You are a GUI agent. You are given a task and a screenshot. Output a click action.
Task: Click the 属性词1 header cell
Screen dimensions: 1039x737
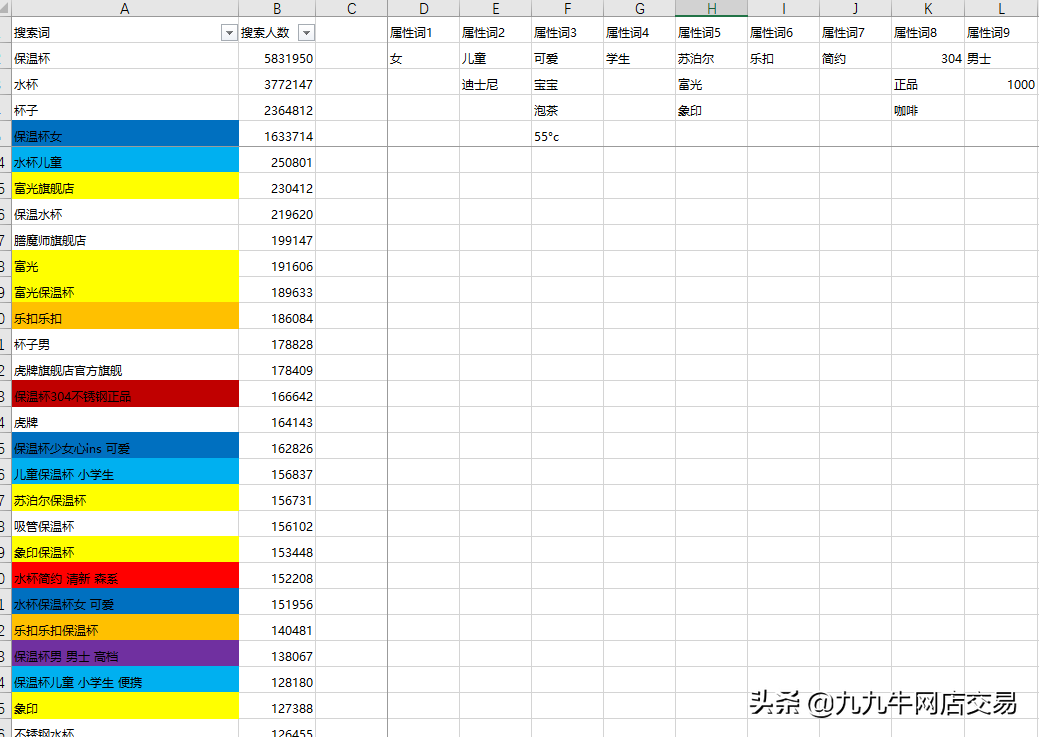coord(423,32)
